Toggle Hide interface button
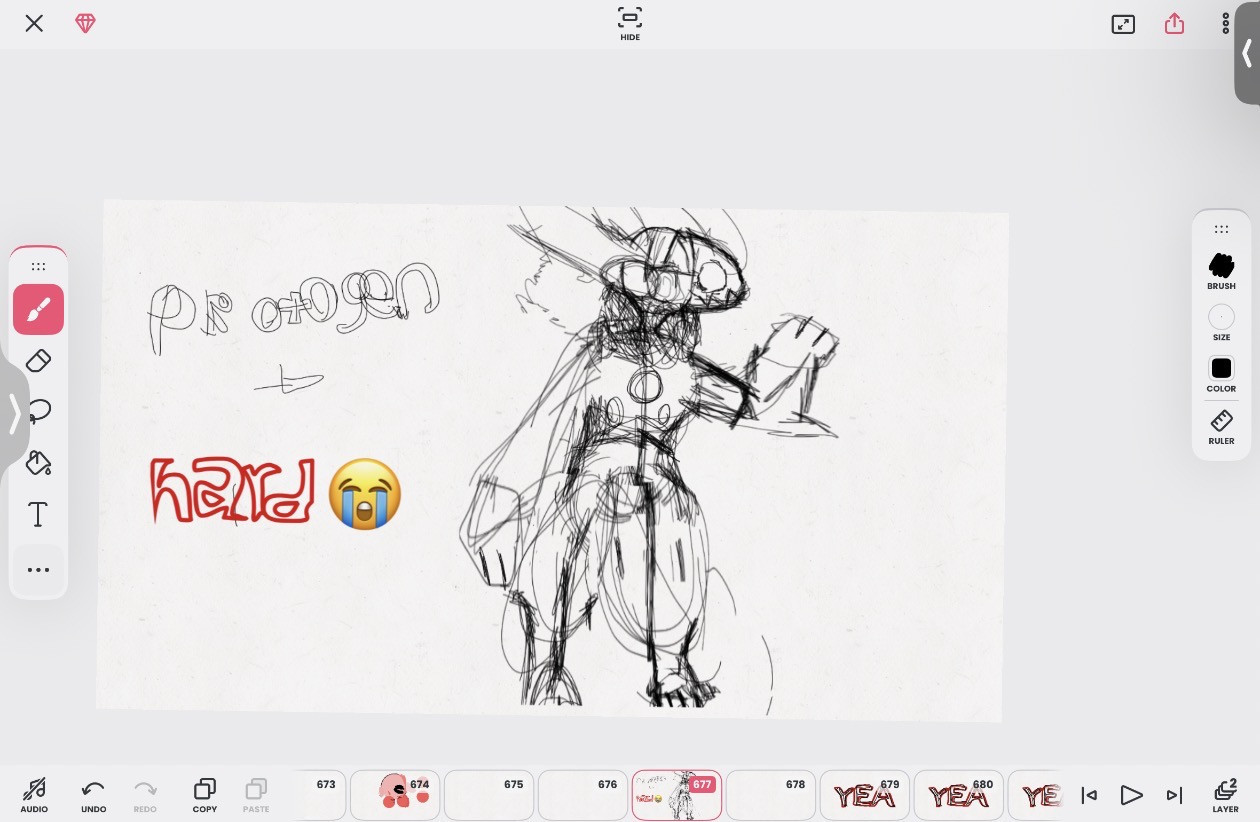Screen dimensions: 1260x822 (630, 24)
